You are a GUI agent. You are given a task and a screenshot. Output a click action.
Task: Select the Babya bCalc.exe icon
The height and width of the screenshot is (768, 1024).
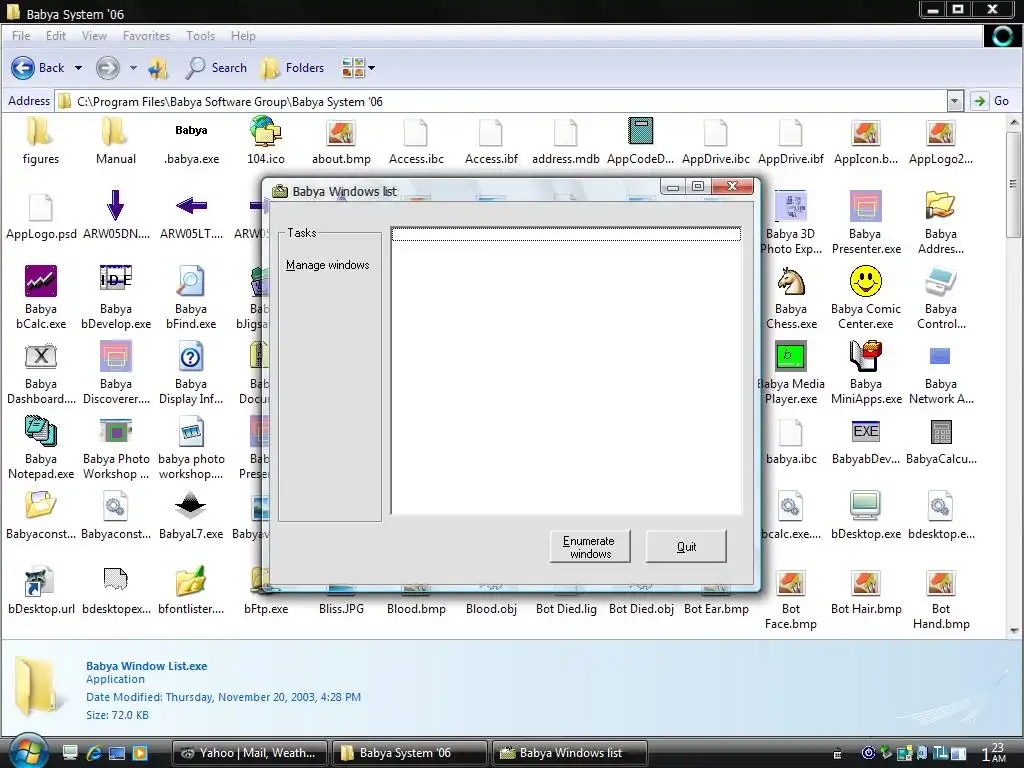(x=40, y=281)
